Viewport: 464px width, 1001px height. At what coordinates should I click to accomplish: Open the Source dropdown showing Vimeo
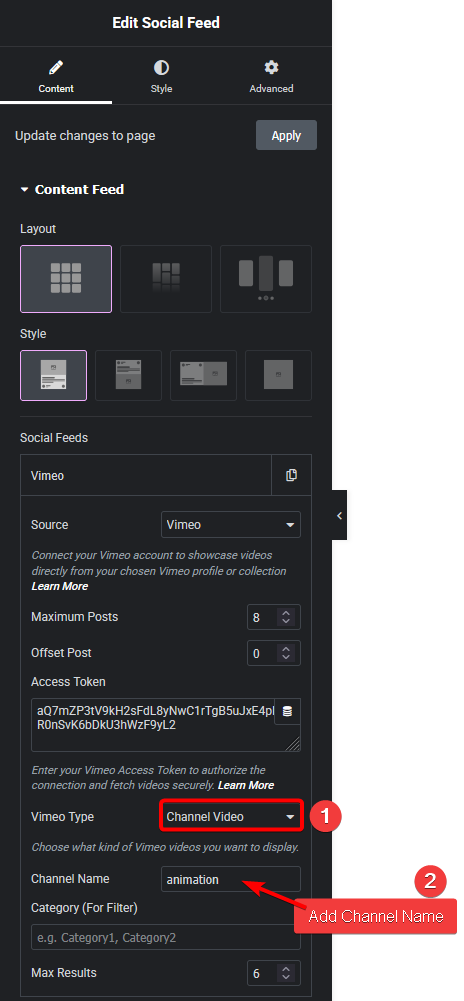(230, 525)
